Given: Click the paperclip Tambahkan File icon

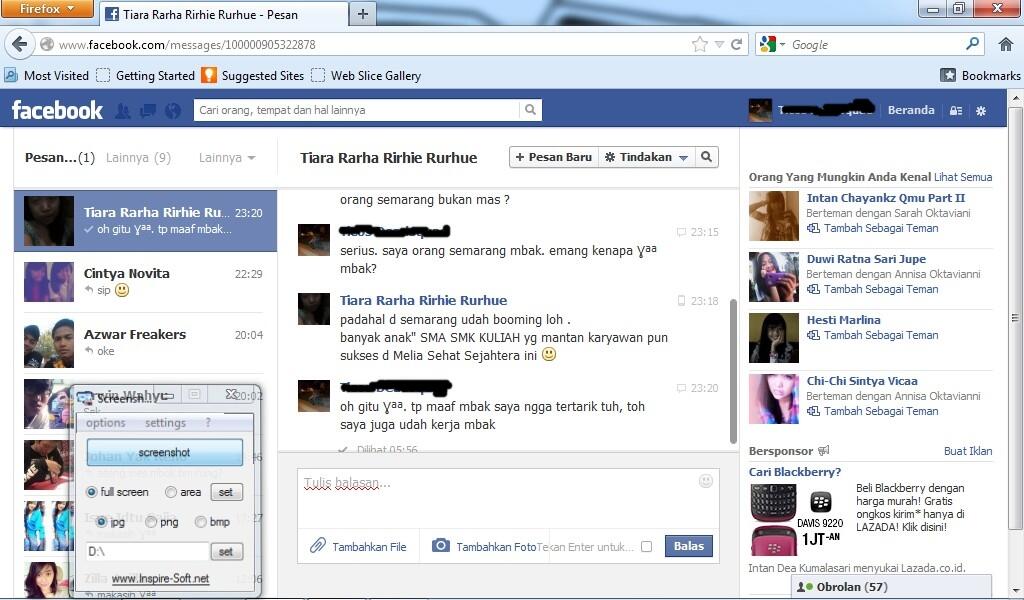Looking at the screenshot, I should 317,546.
